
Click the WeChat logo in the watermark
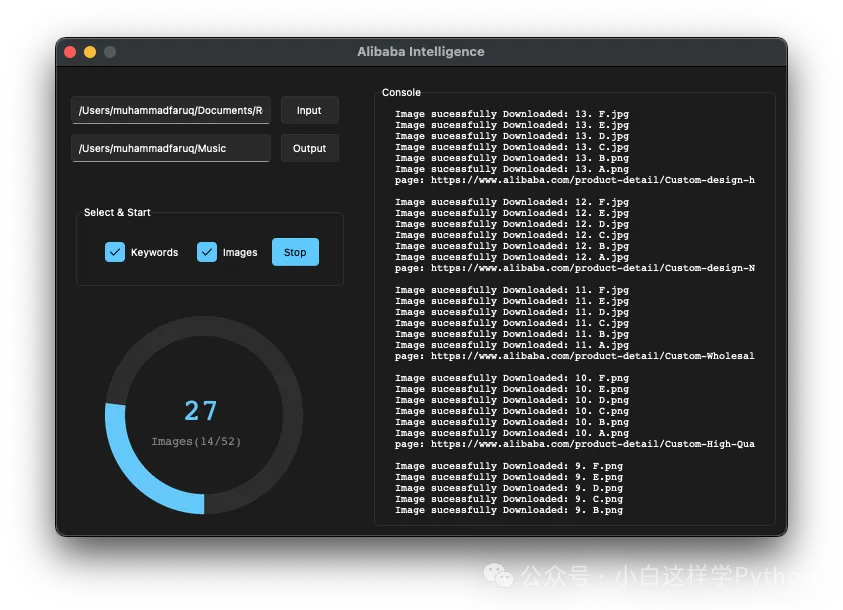[x=499, y=575]
